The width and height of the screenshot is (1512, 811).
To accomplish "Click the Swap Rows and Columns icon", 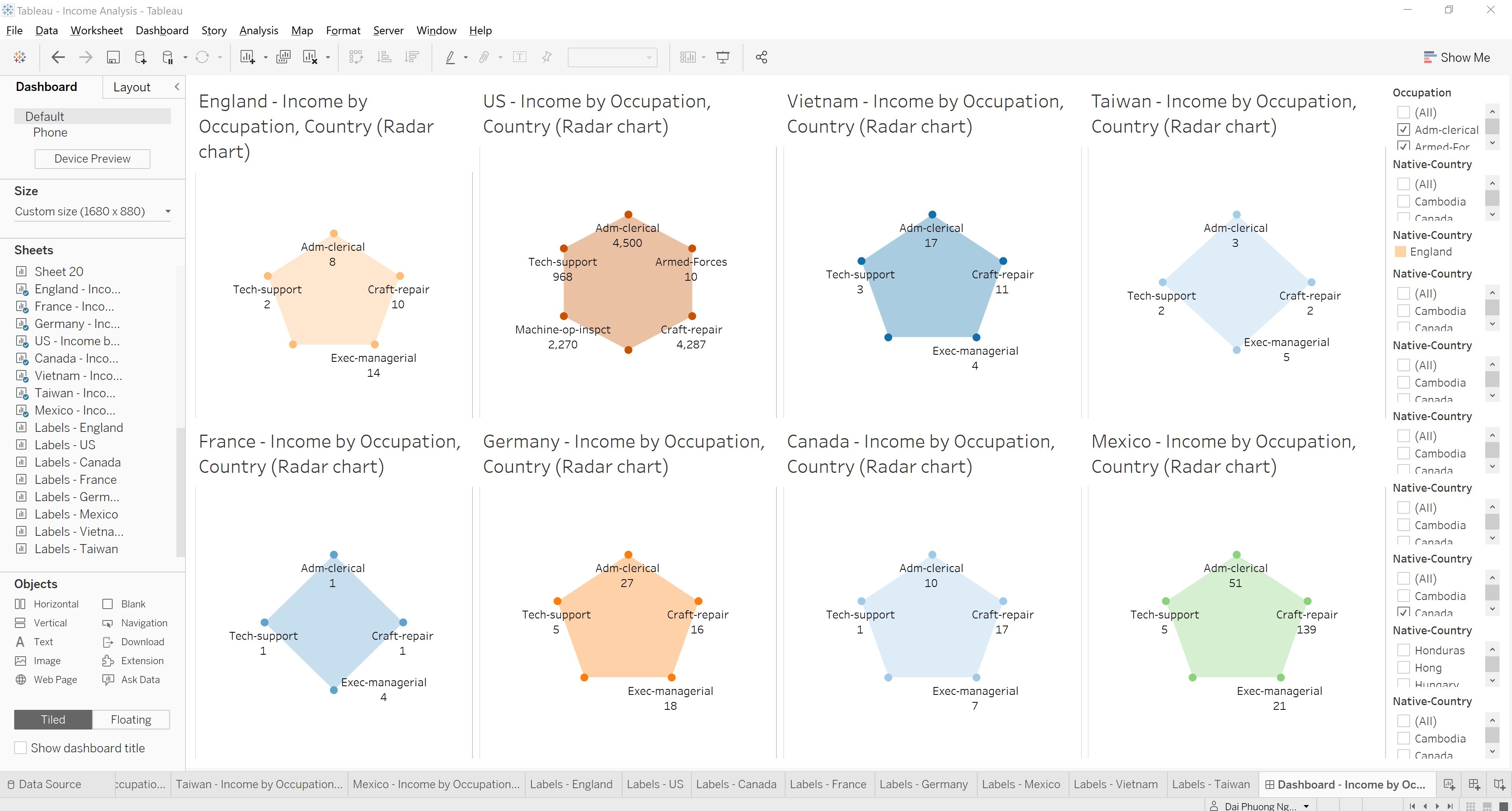I will (x=356, y=57).
